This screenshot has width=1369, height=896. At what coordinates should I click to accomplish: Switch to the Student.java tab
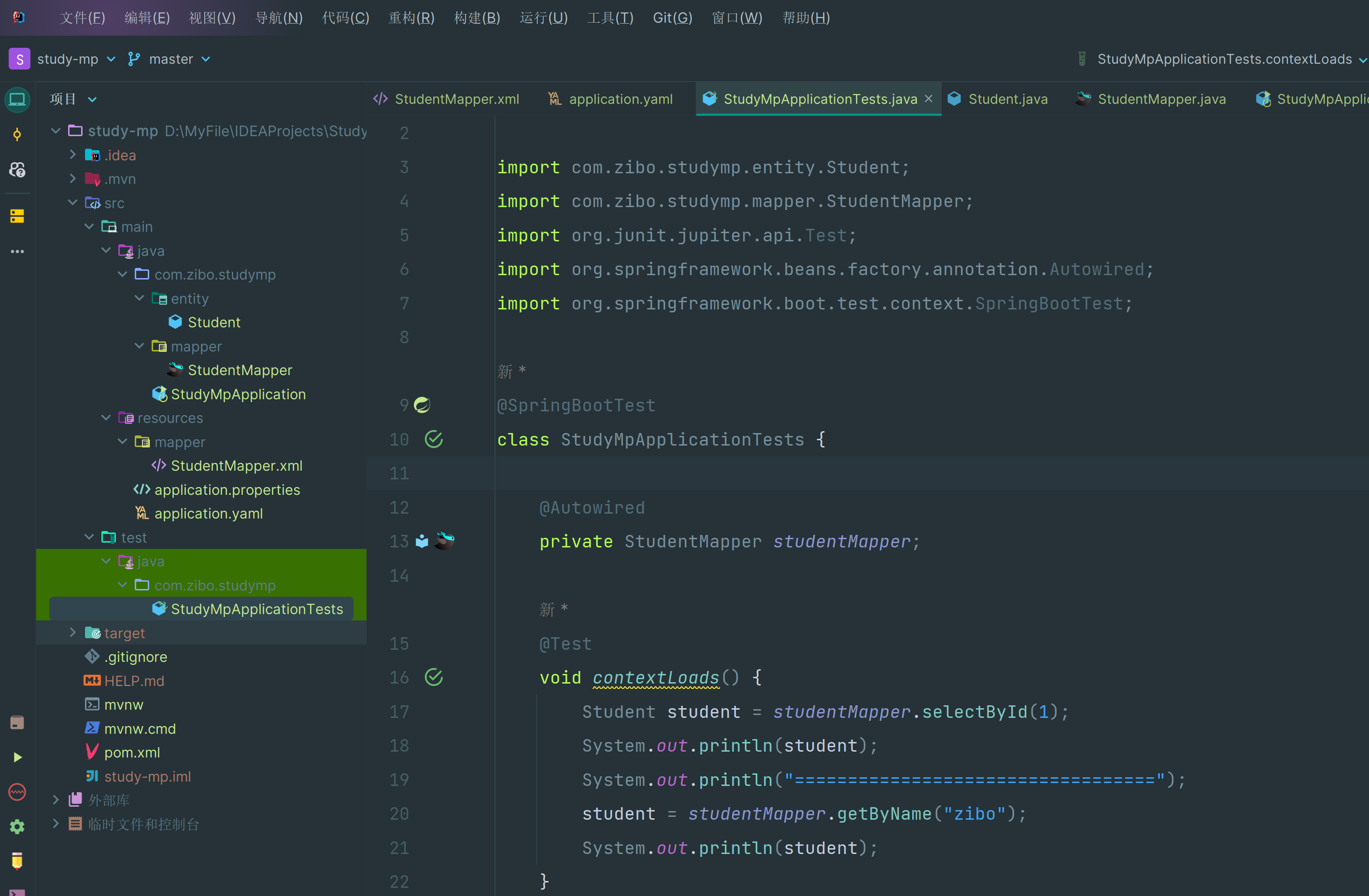pyautogui.click(x=998, y=99)
